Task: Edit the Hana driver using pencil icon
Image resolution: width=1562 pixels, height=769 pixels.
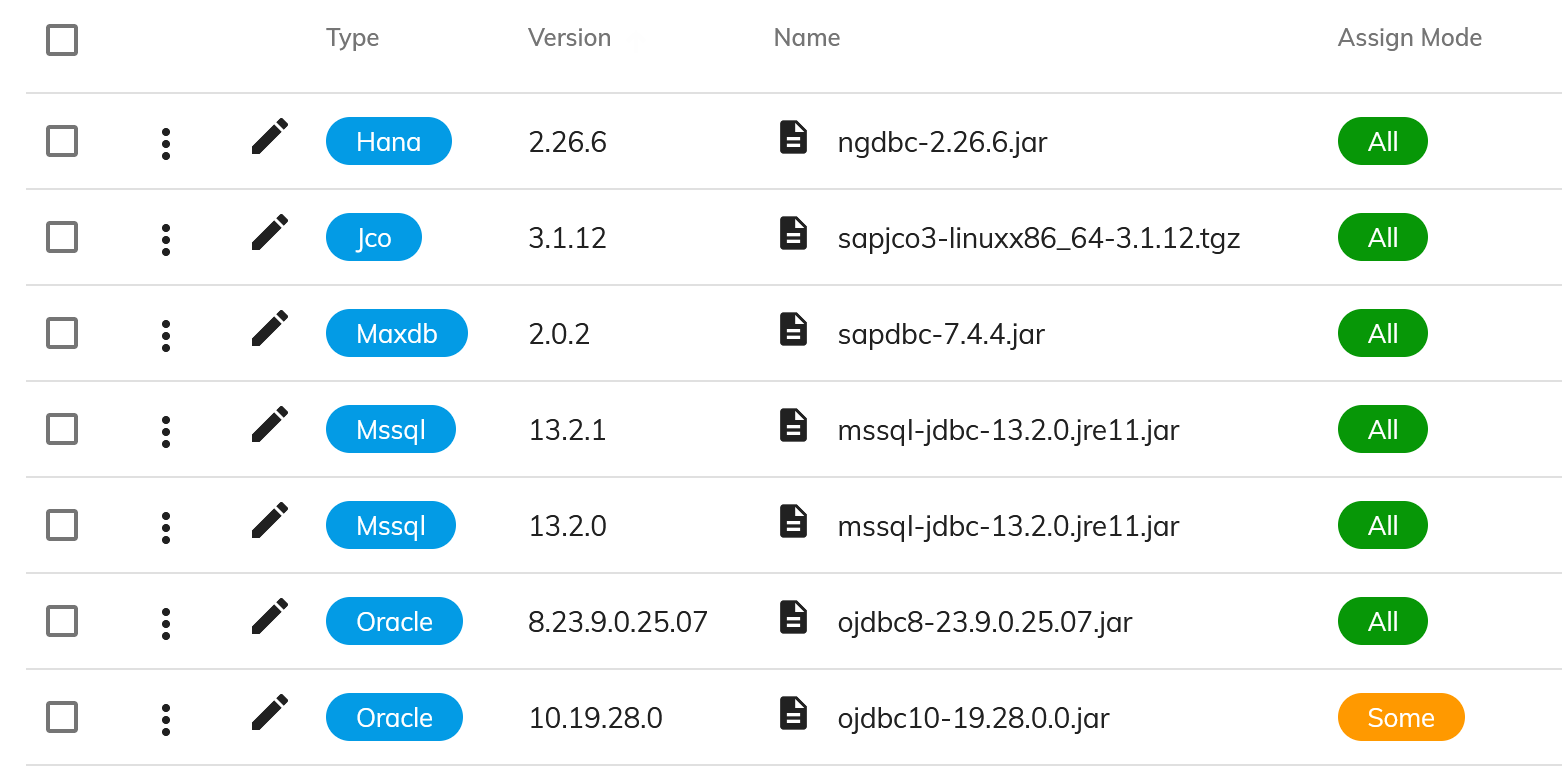Action: 270,137
